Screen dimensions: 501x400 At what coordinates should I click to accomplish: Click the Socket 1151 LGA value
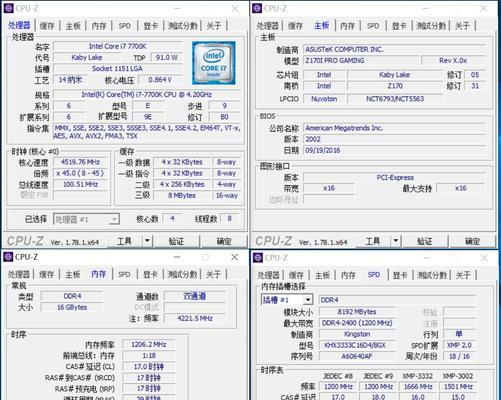pyautogui.click(x=118, y=69)
